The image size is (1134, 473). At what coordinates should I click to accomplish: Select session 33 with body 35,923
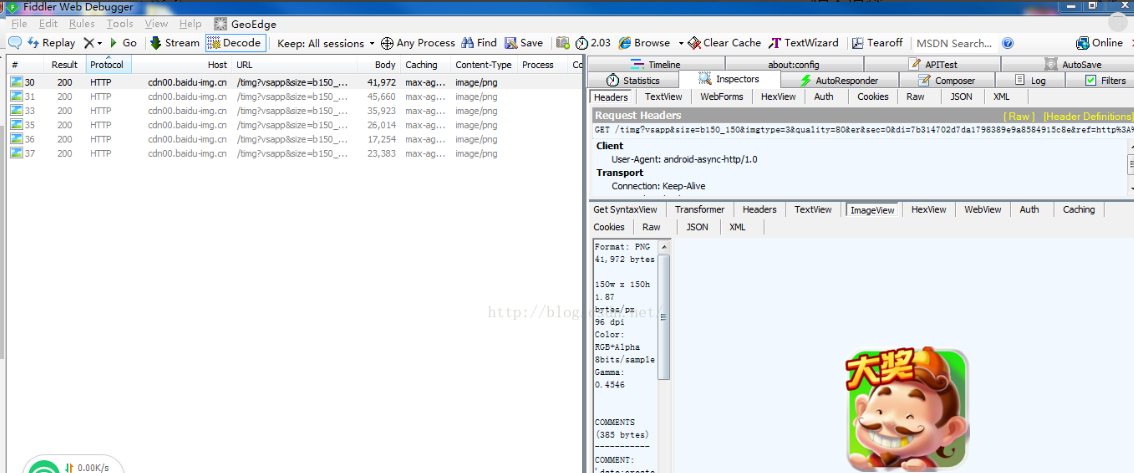click(293, 111)
